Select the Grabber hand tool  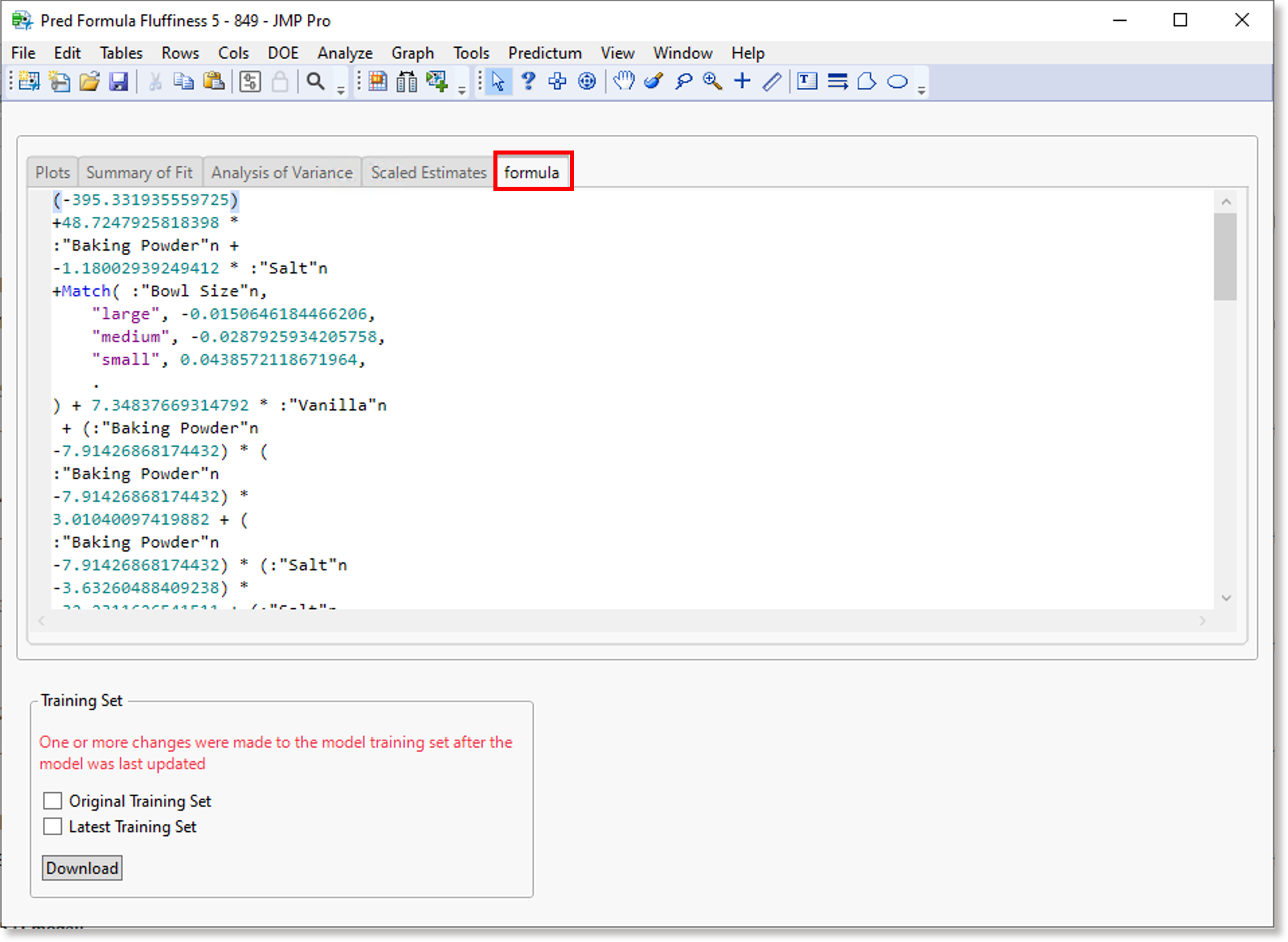(x=624, y=81)
